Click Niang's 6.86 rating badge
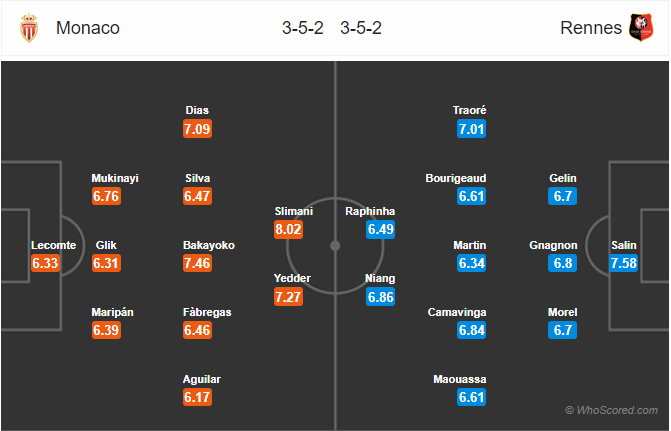 380,297
